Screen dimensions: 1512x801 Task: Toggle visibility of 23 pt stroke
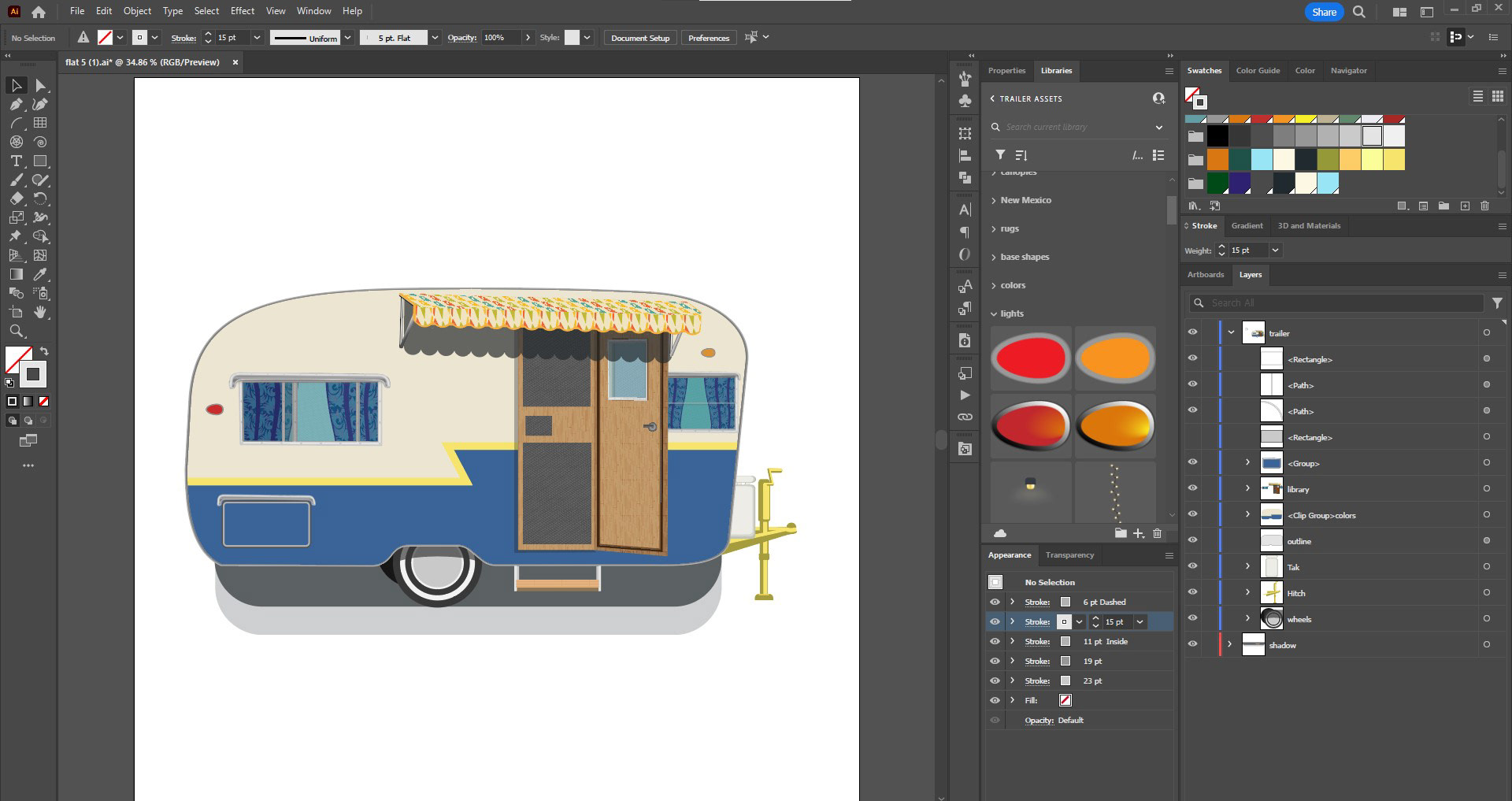pos(995,680)
